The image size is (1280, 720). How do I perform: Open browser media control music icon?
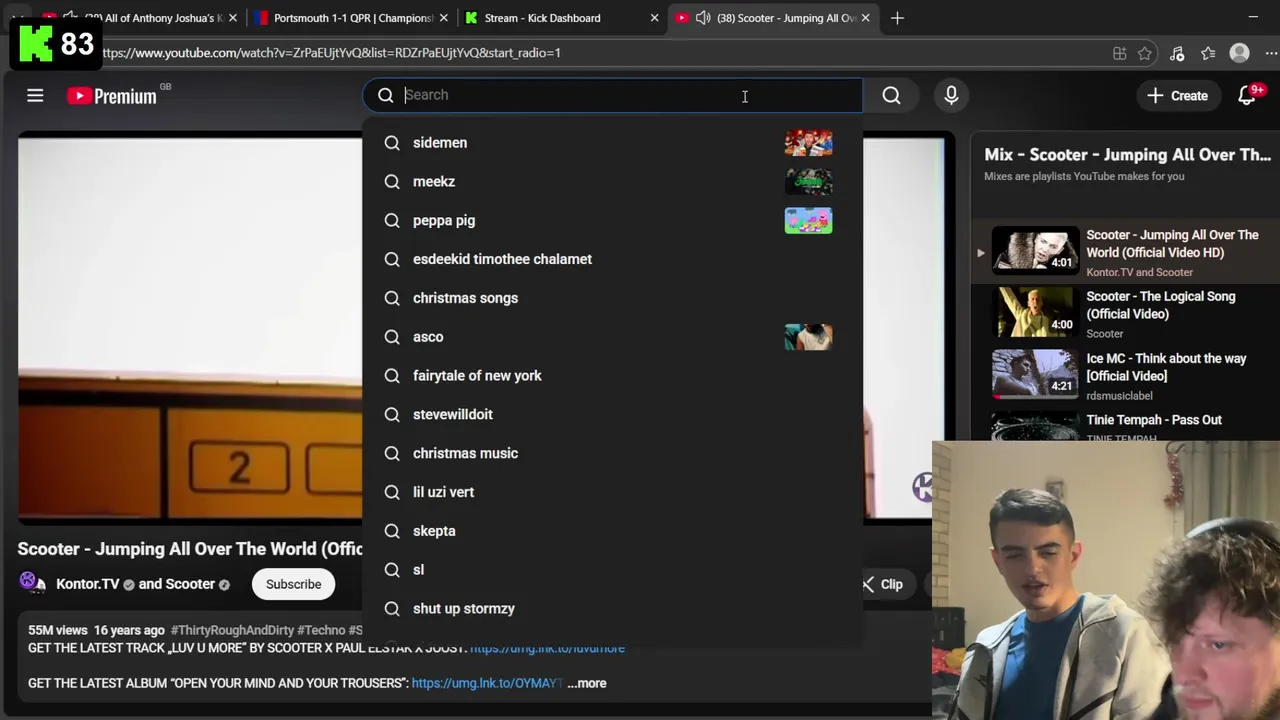point(1177,53)
